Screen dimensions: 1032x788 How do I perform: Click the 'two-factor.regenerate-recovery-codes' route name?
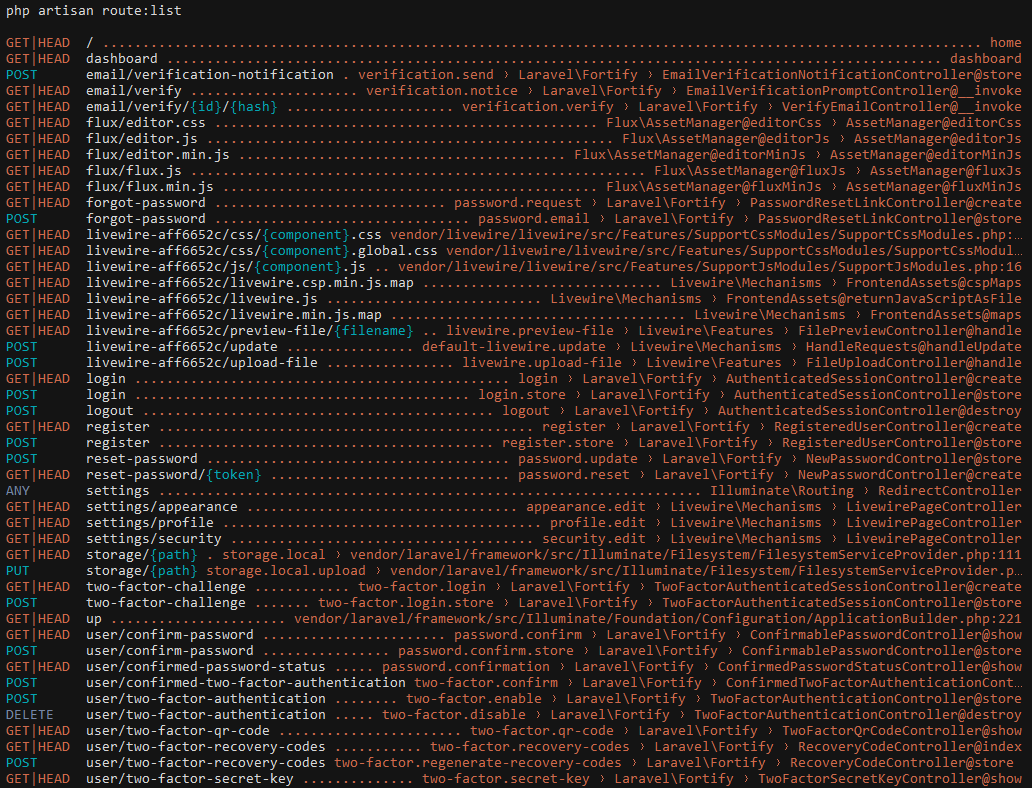[x=478, y=763]
